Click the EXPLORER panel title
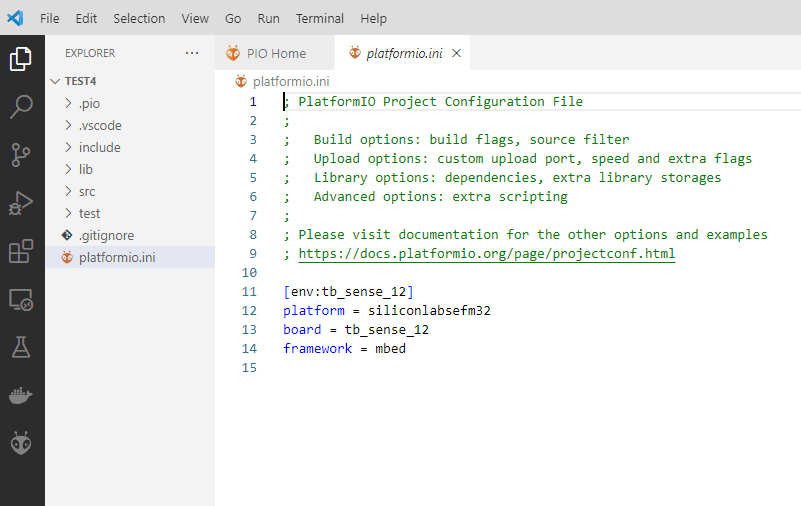This screenshot has height=506, width=801. (x=90, y=53)
